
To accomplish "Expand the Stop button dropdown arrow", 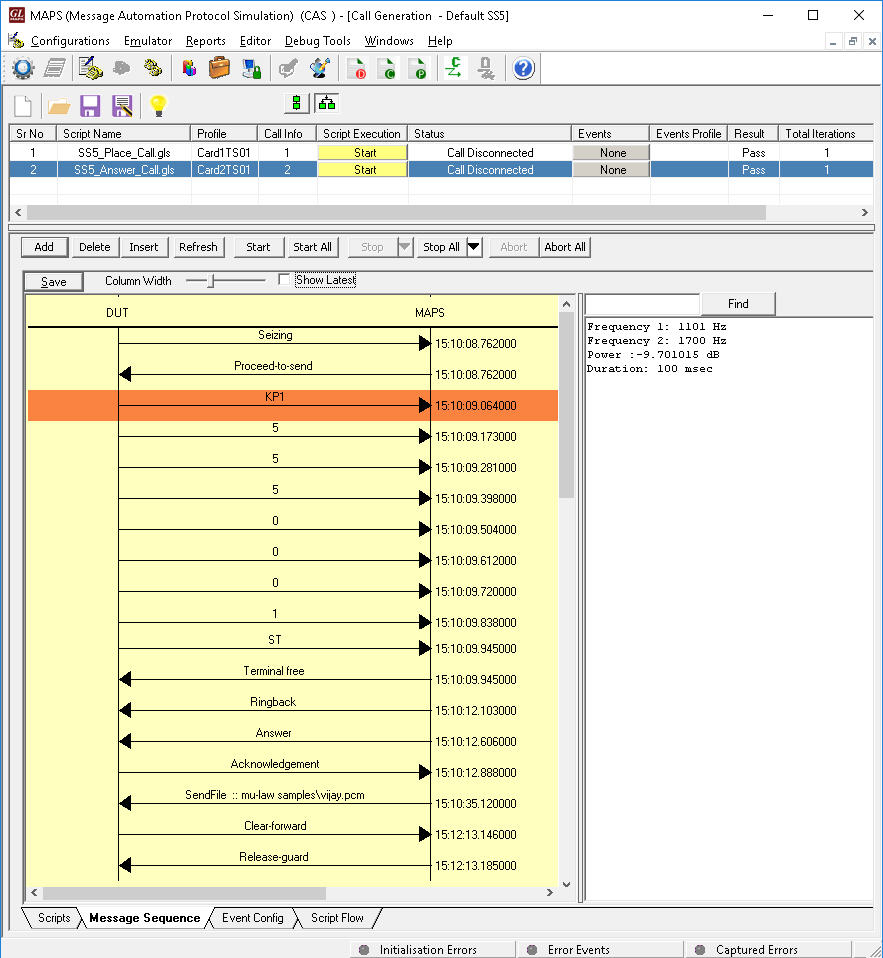I will [x=405, y=247].
